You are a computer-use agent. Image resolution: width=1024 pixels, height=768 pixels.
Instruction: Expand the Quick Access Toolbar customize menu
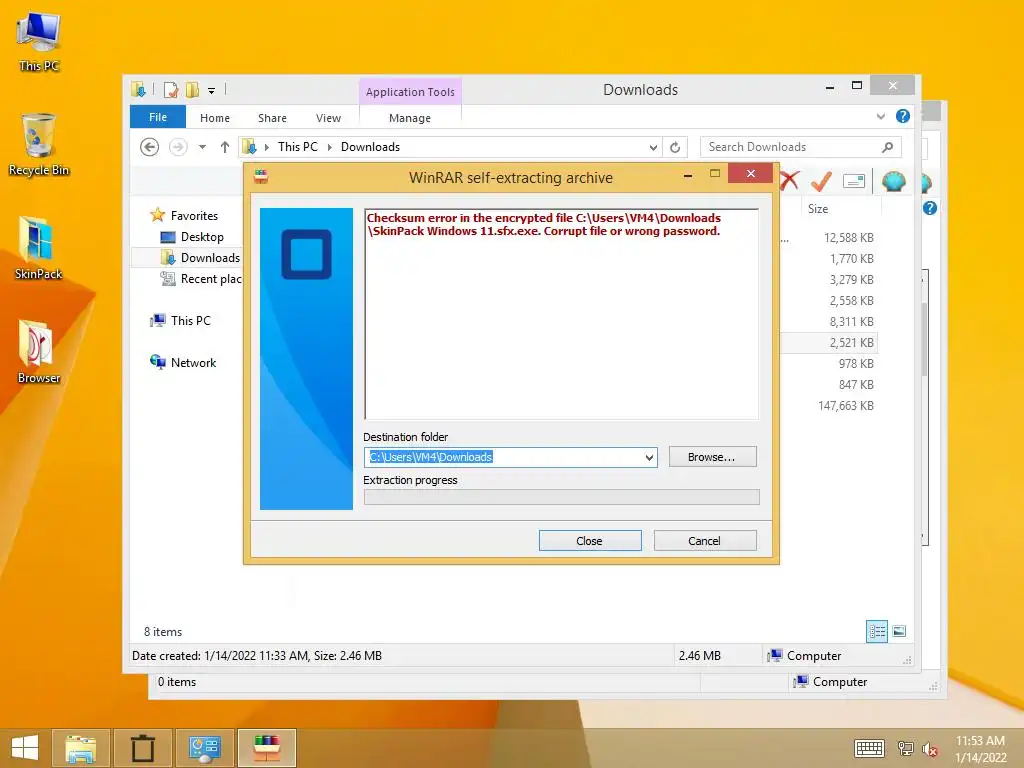[x=212, y=91]
